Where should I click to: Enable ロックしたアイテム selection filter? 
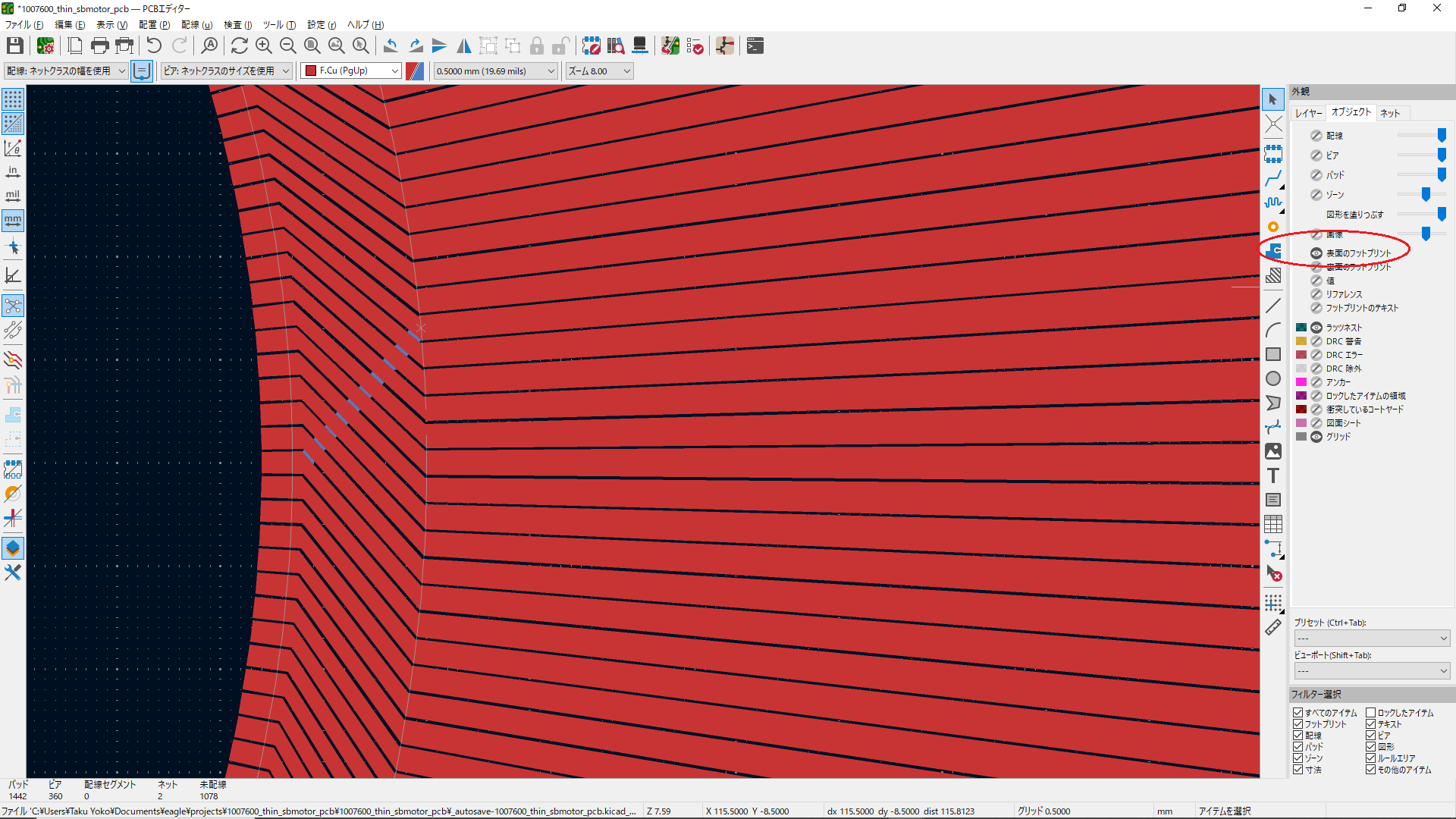click(x=1371, y=713)
